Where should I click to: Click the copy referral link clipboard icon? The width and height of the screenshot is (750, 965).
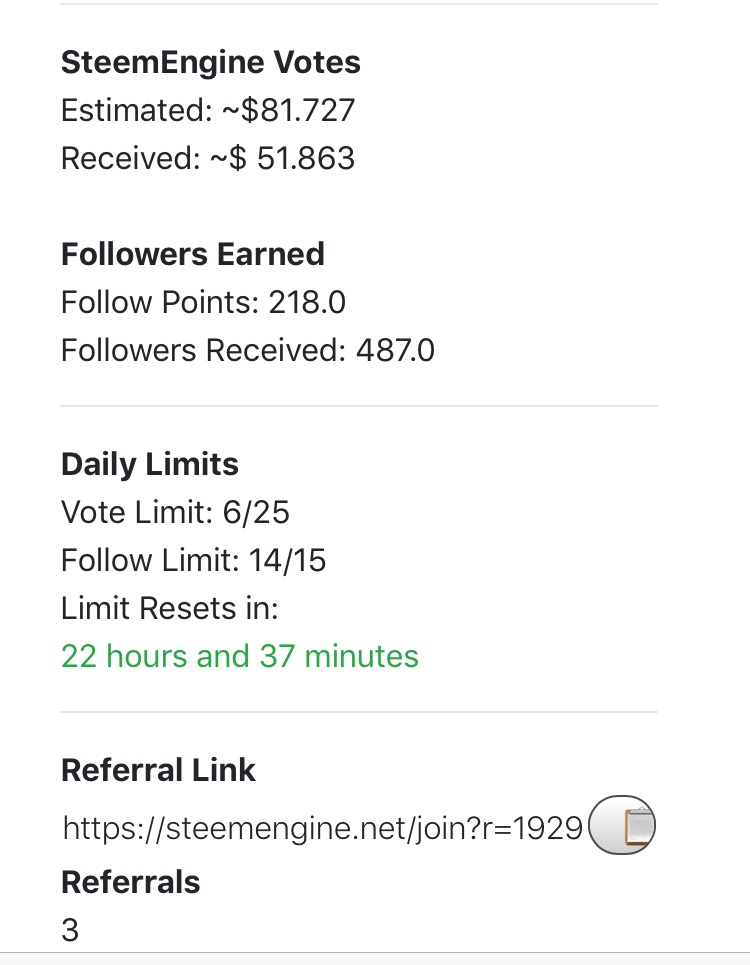623,827
